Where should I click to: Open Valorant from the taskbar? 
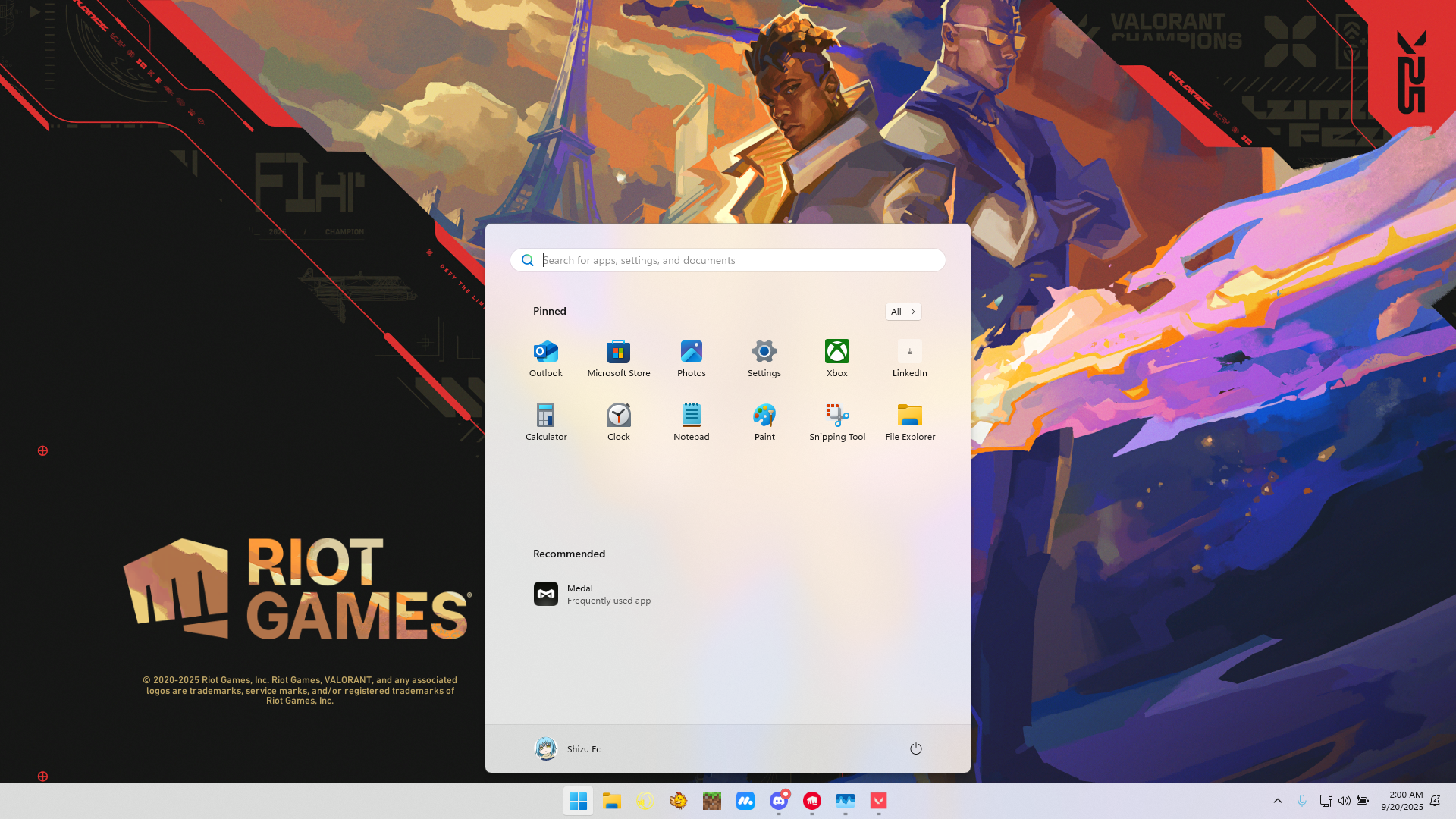(878, 801)
